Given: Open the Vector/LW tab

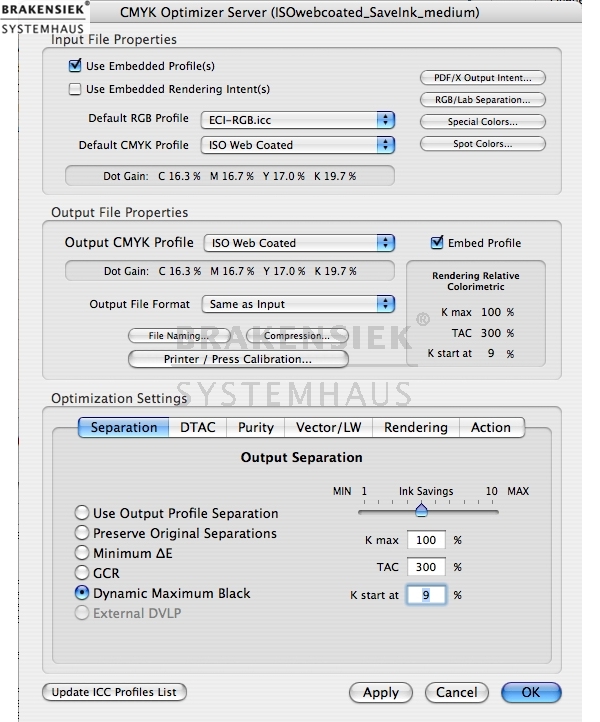Looking at the screenshot, I should click(328, 427).
